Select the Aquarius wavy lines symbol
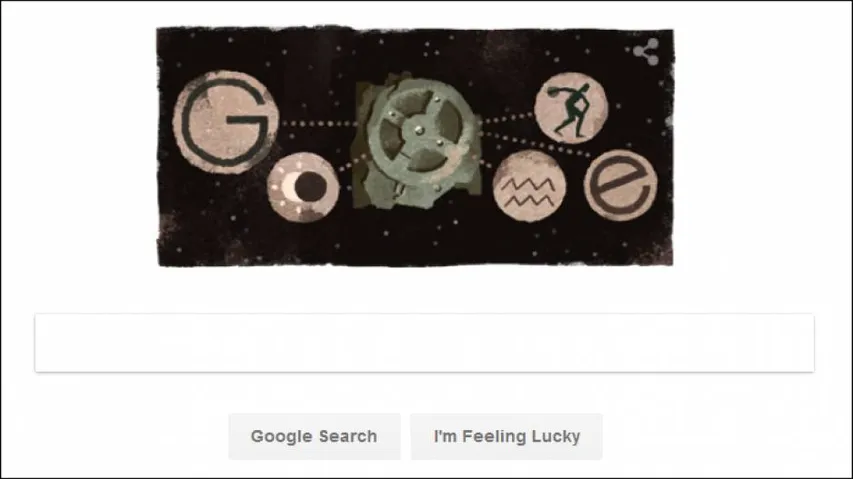The width and height of the screenshot is (853, 479). tap(528, 186)
